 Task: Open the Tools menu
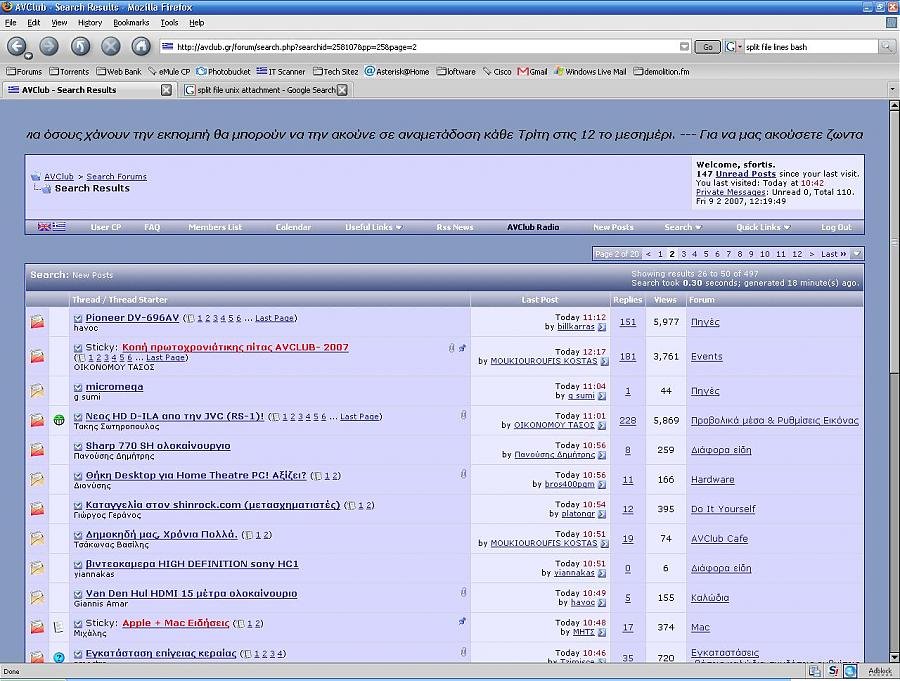coord(169,22)
